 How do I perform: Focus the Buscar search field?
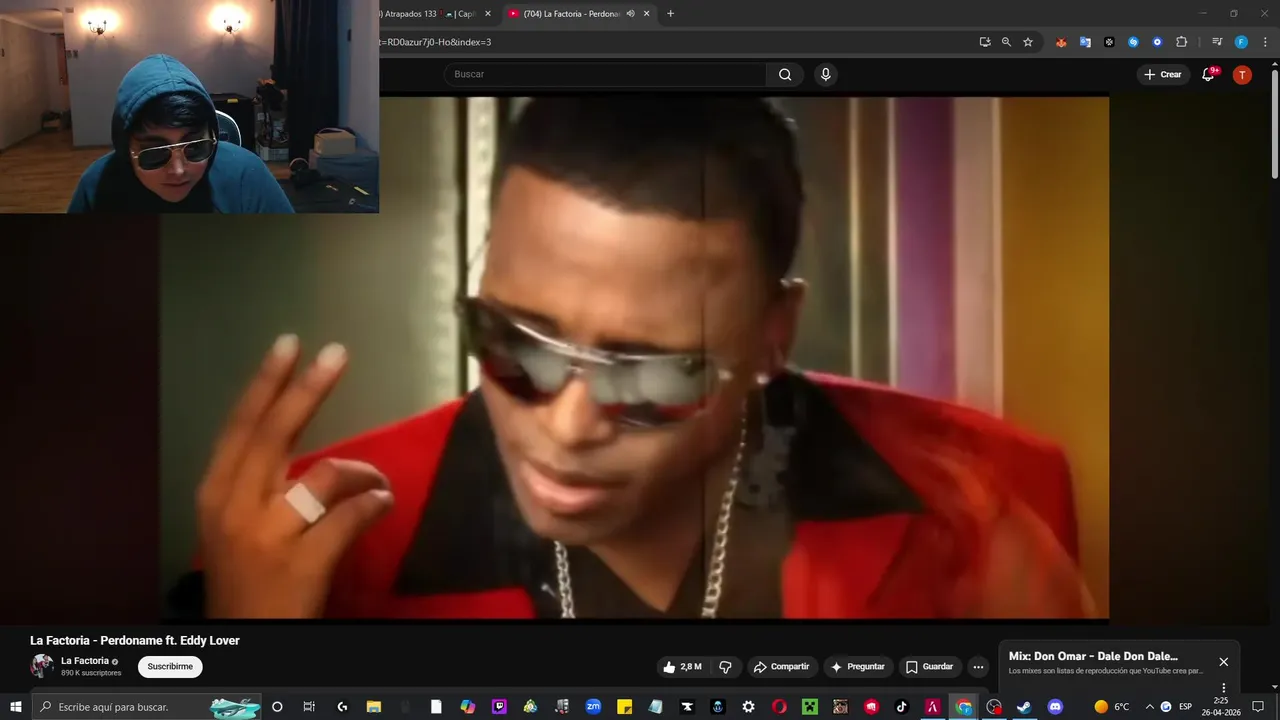(x=605, y=74)
